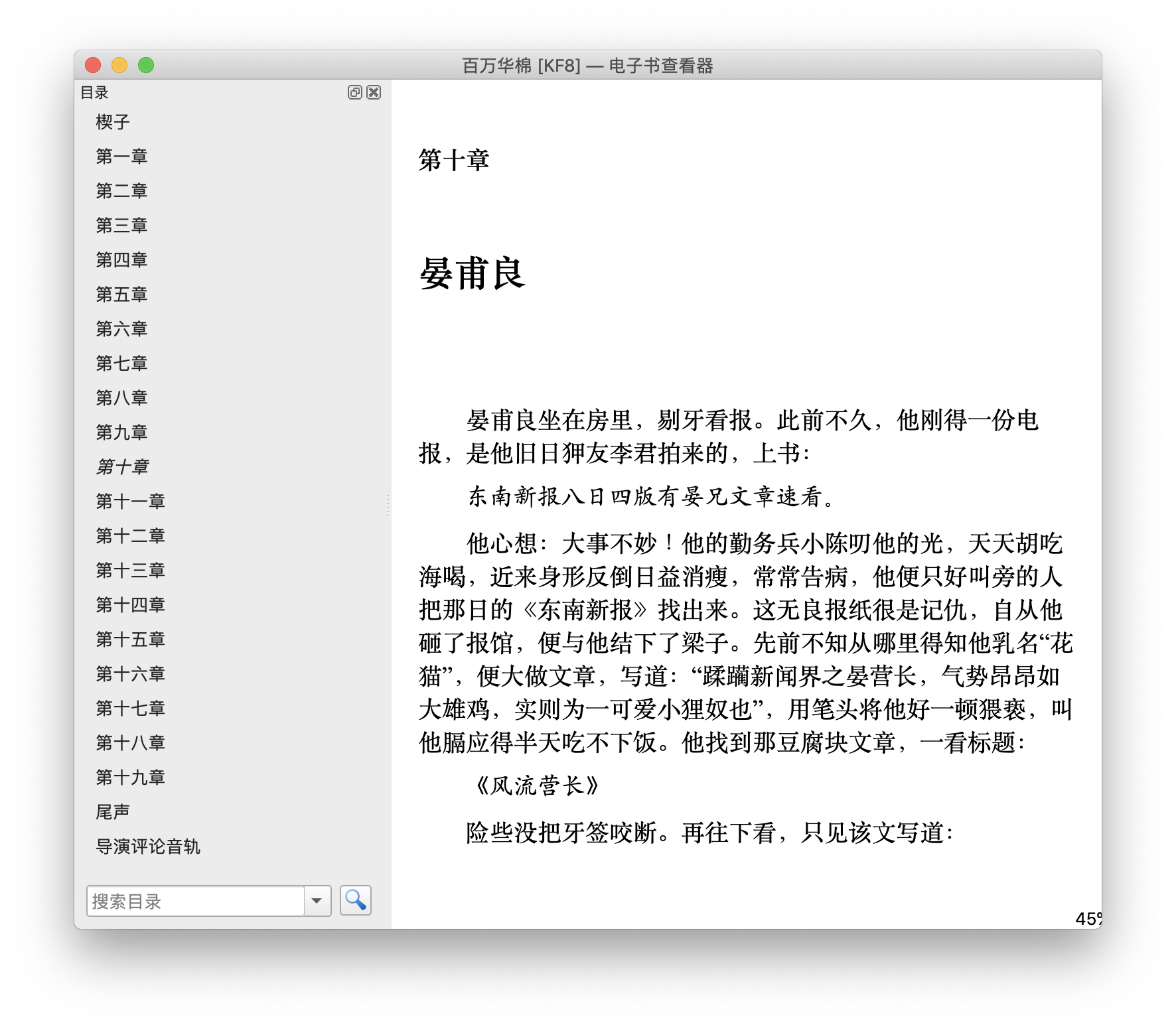Jump to 第八章 chapter
This screenshot has height=1027, width=1176.
point(121,398)
